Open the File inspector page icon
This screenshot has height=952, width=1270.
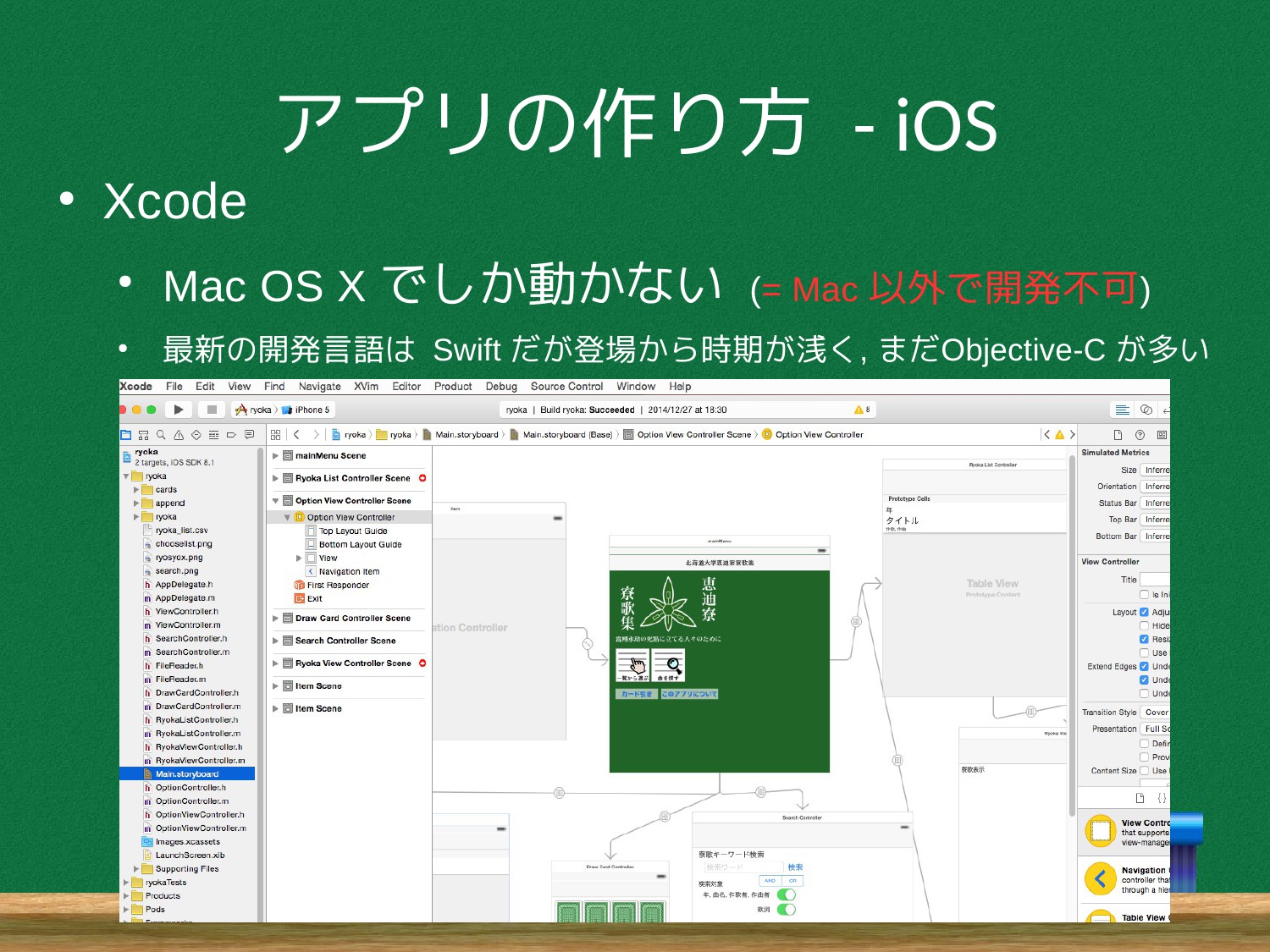tap(1118, 435)
